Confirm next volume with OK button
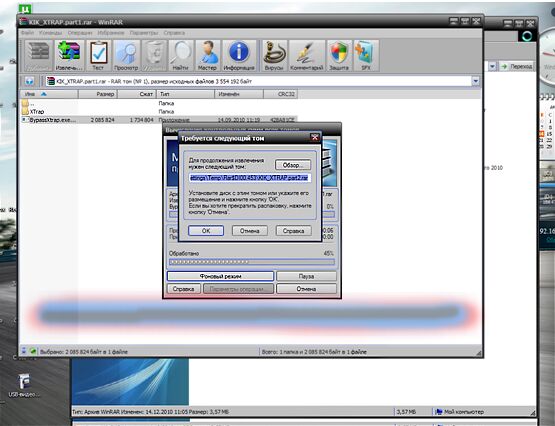This screenshot has height=426, width=555. tap(206, 231)
